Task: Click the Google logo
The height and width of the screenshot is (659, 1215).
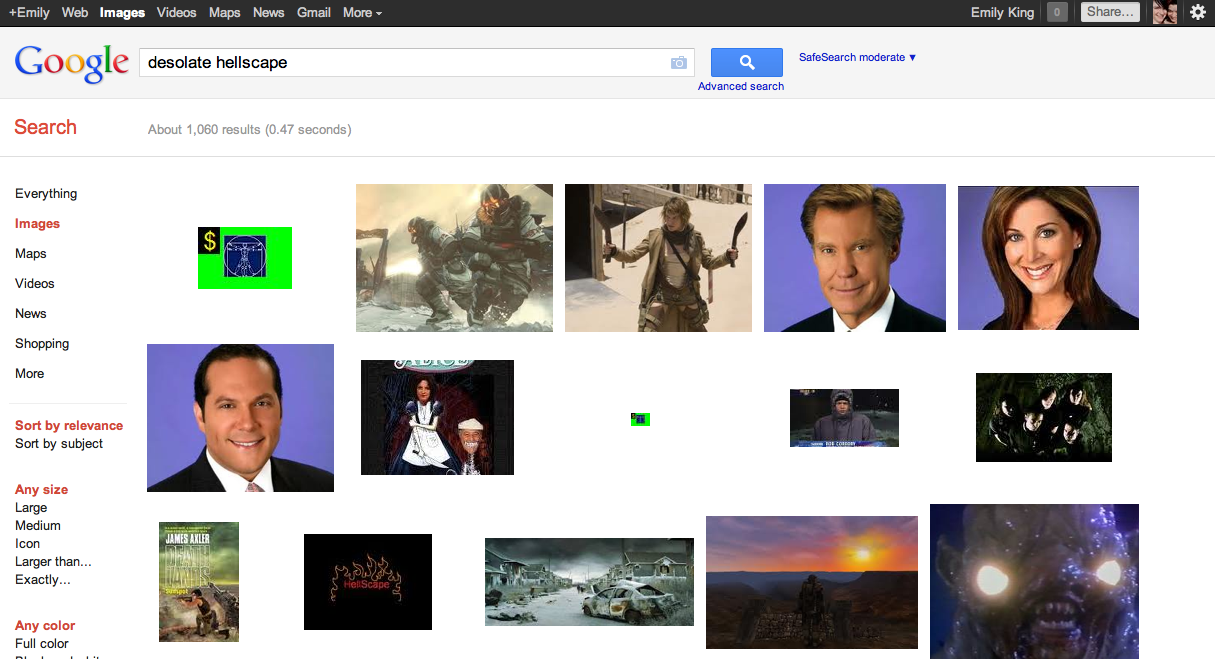Action: (71, 64)
